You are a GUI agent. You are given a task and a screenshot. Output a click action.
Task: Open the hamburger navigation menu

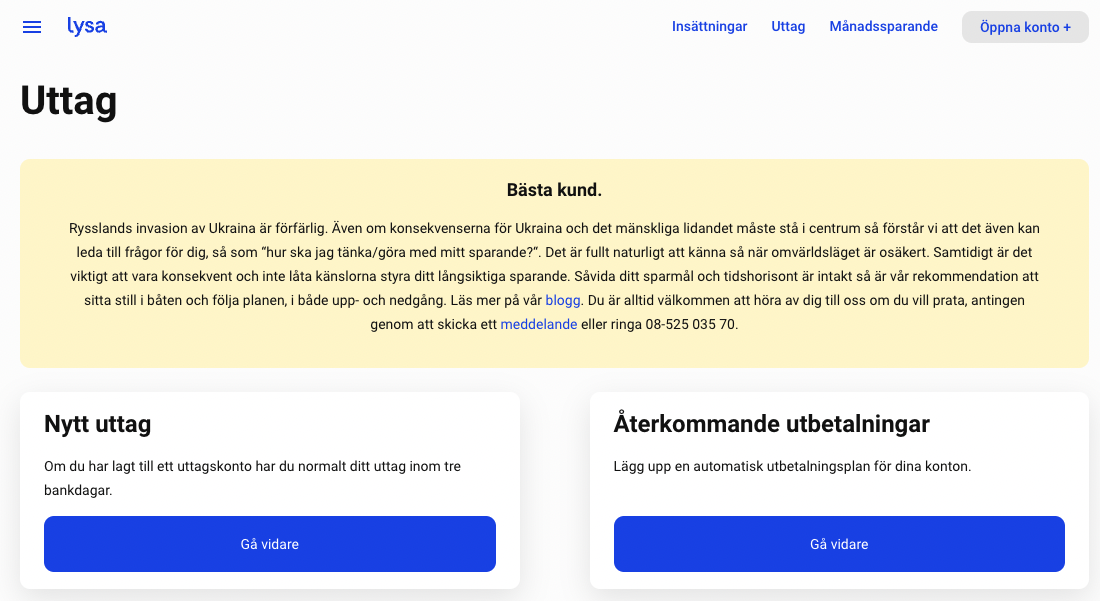32,27
